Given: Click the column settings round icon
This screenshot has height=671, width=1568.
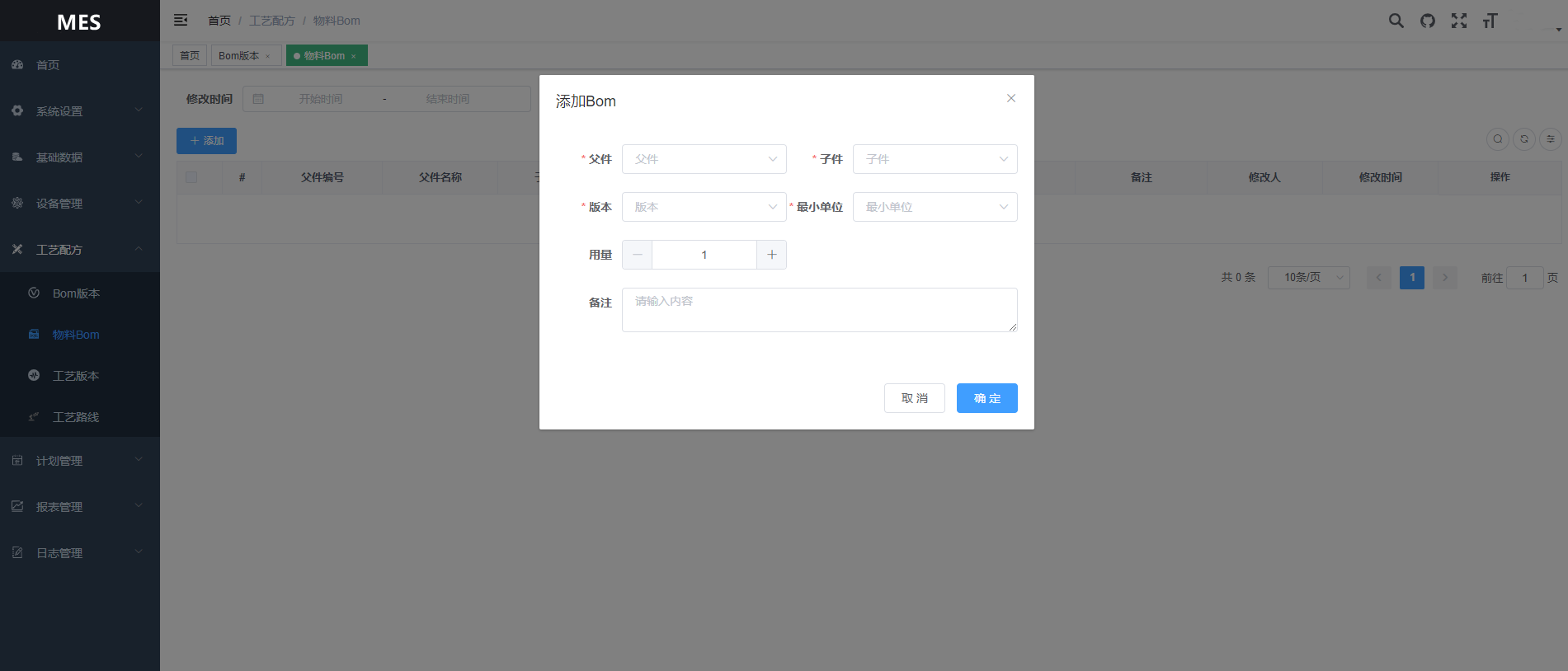Looking at the screenshot, I should click(x=1551, y=139).
